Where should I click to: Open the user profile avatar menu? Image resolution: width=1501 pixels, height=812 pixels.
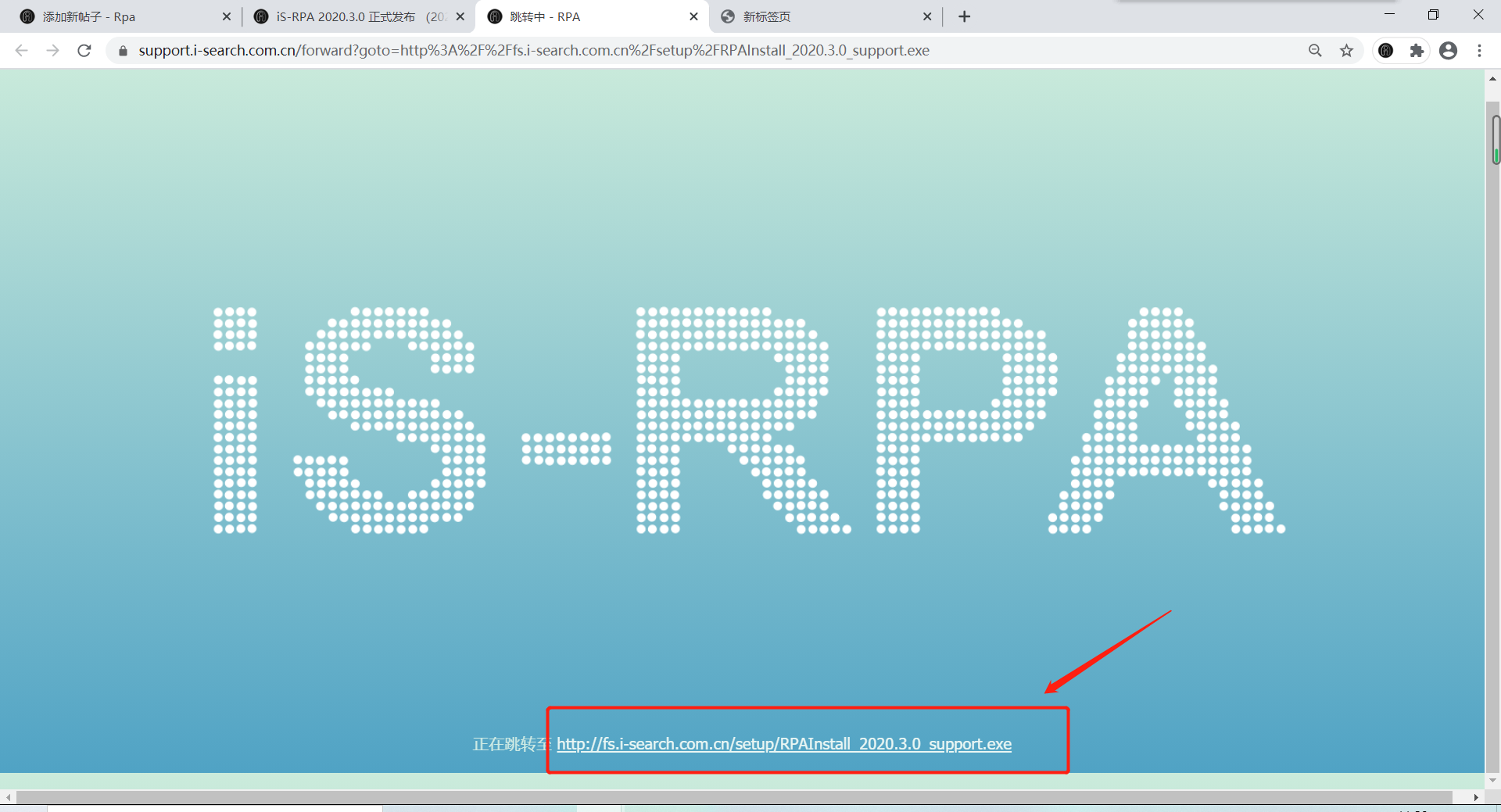(x=1448, y=51)
